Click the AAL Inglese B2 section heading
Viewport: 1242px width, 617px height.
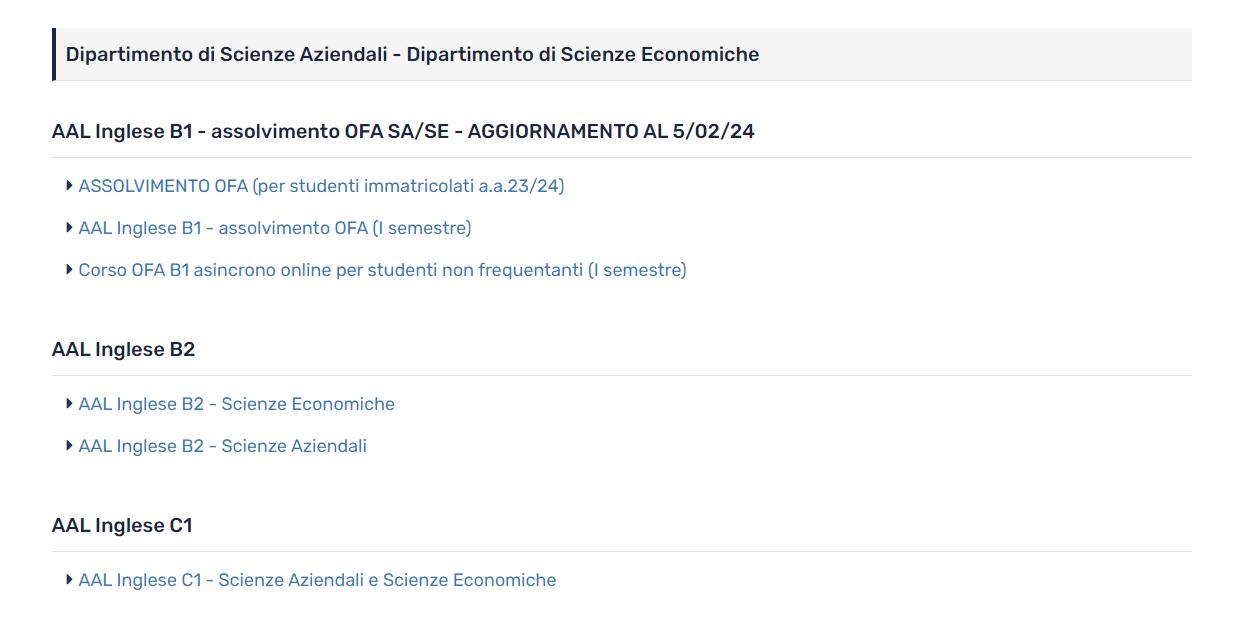[123, 349]
